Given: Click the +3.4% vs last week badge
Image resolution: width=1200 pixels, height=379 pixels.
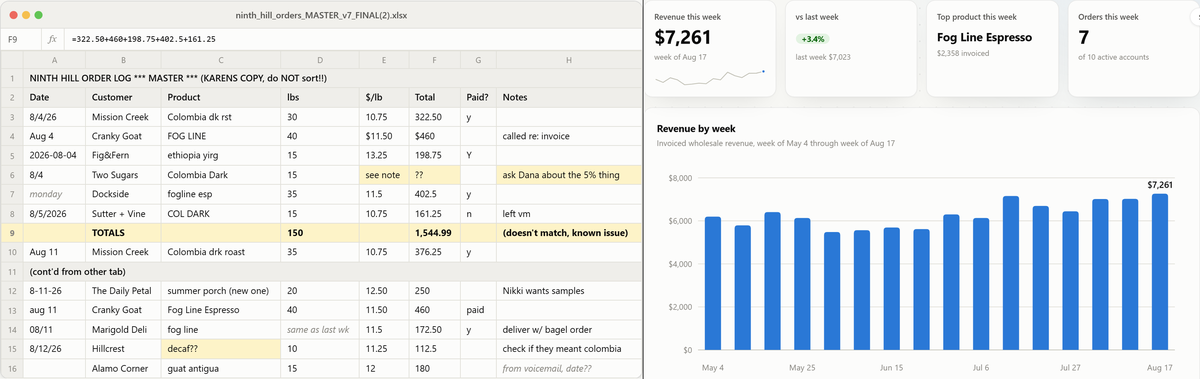Looking at the screenshot, I should click(812, 38).
